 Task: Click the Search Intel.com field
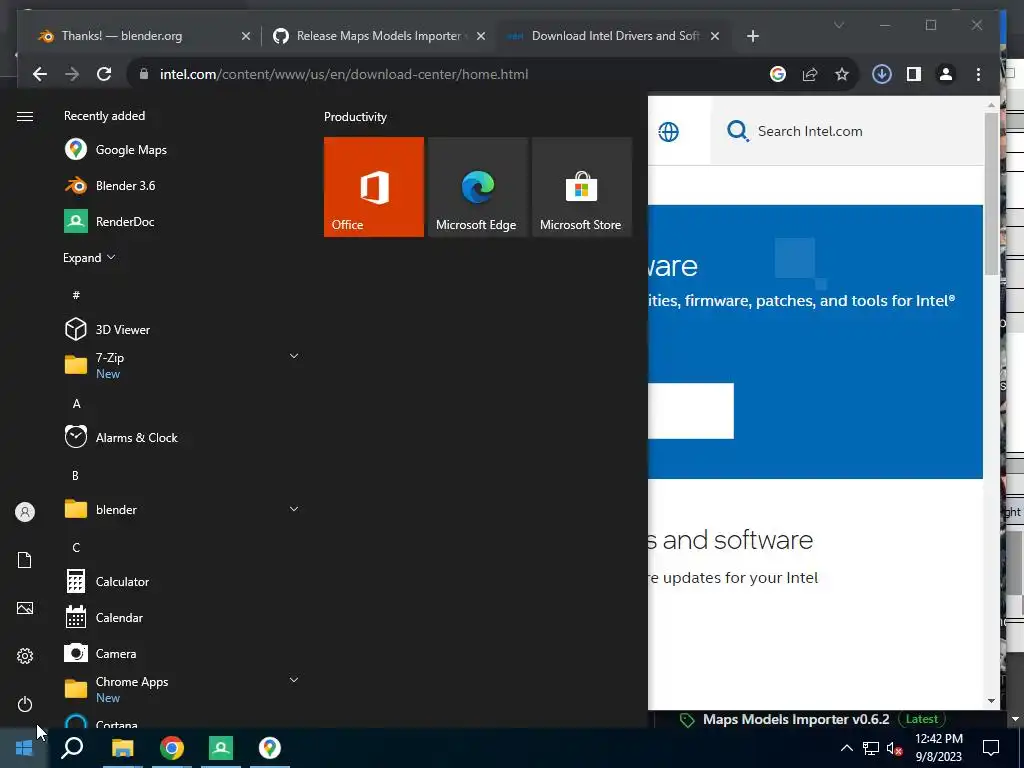point(847,131)
